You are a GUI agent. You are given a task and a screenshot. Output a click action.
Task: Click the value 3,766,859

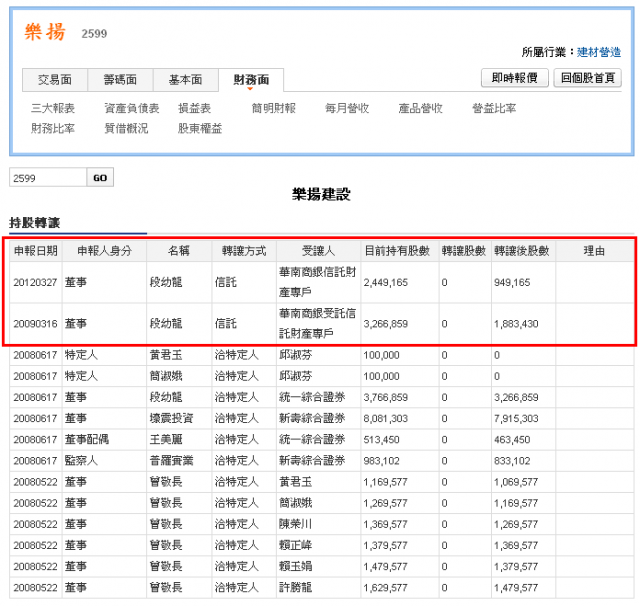click(x=386, y=397)
